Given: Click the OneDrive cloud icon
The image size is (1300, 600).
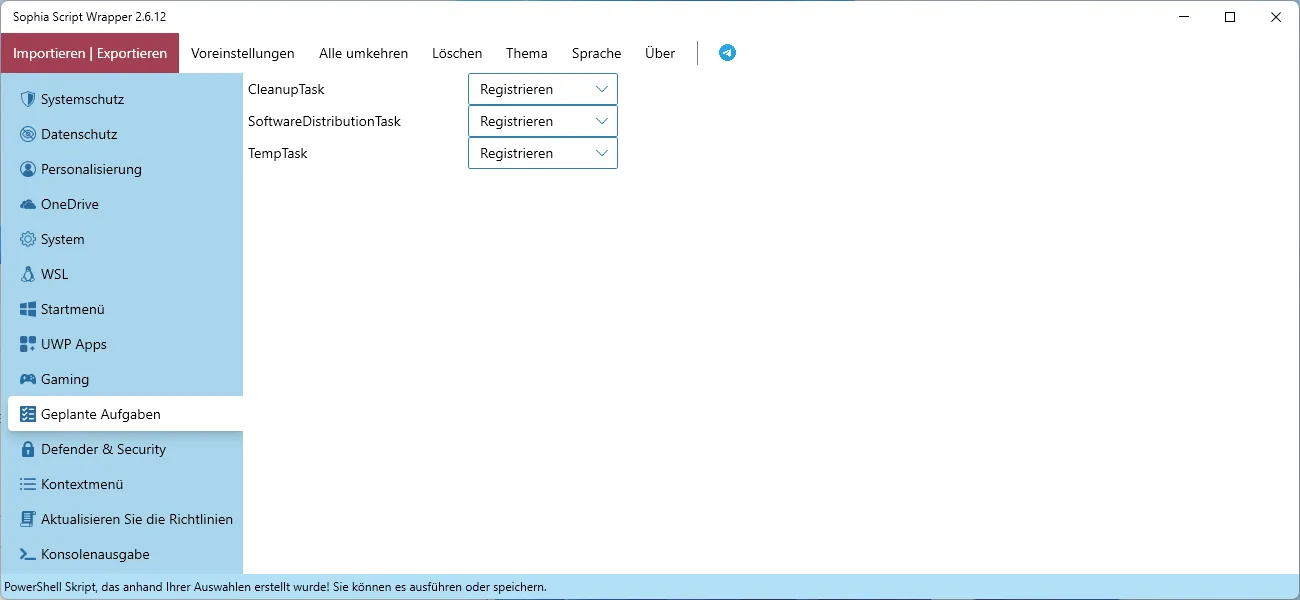Looking at the screenshot, I should [28, 204].
